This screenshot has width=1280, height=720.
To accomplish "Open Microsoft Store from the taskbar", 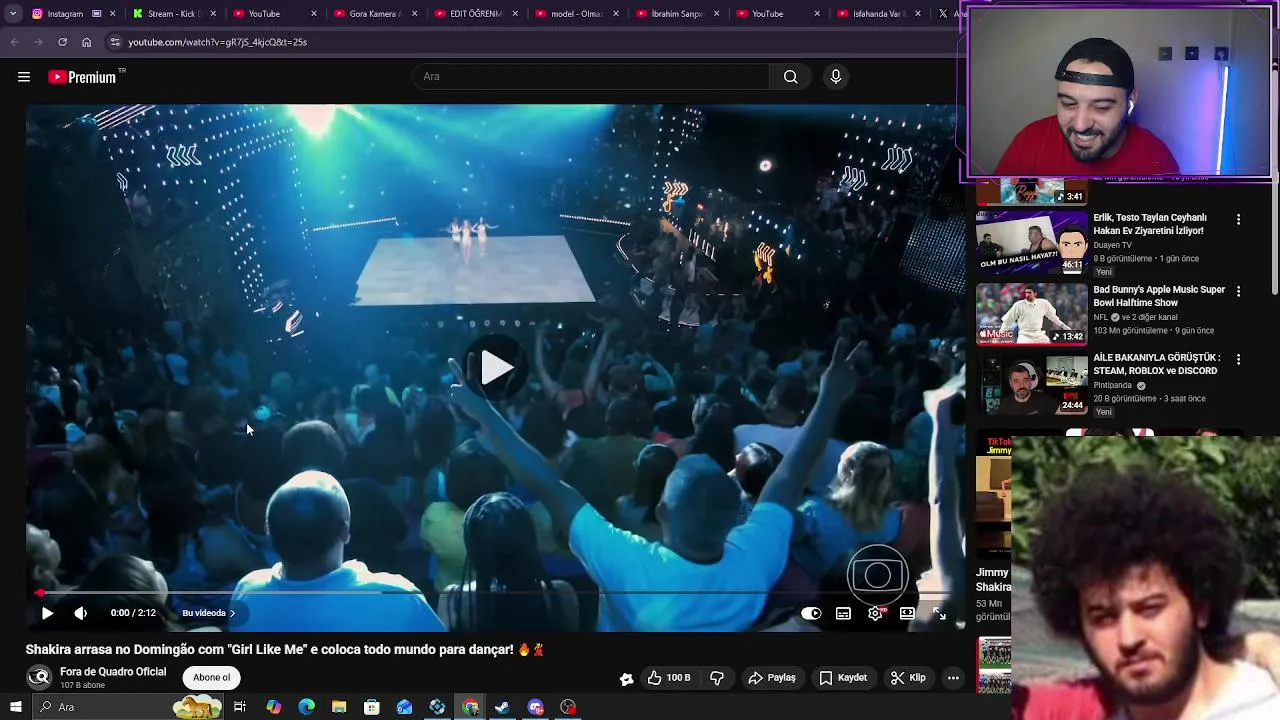I will [x=372, y=707].
